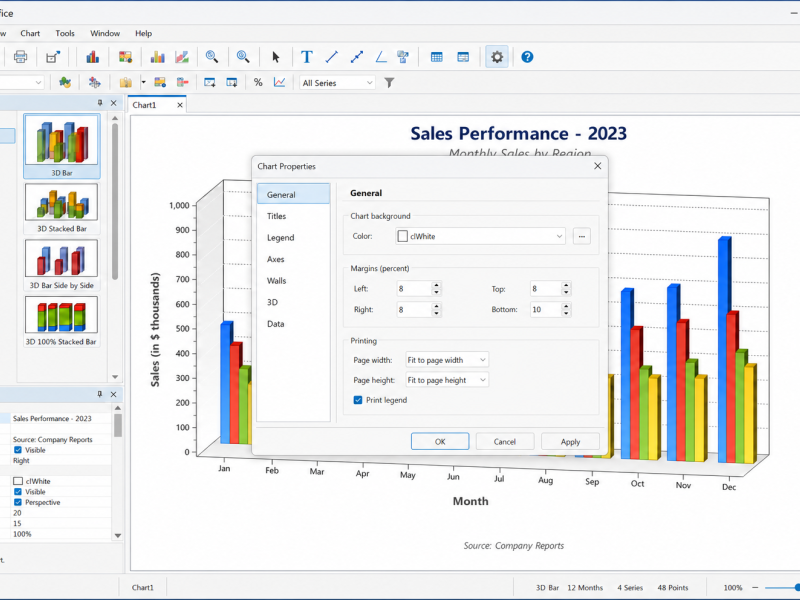
Task: Expand the arrow beside the folder icon
Action: click(x=143, y=82)
